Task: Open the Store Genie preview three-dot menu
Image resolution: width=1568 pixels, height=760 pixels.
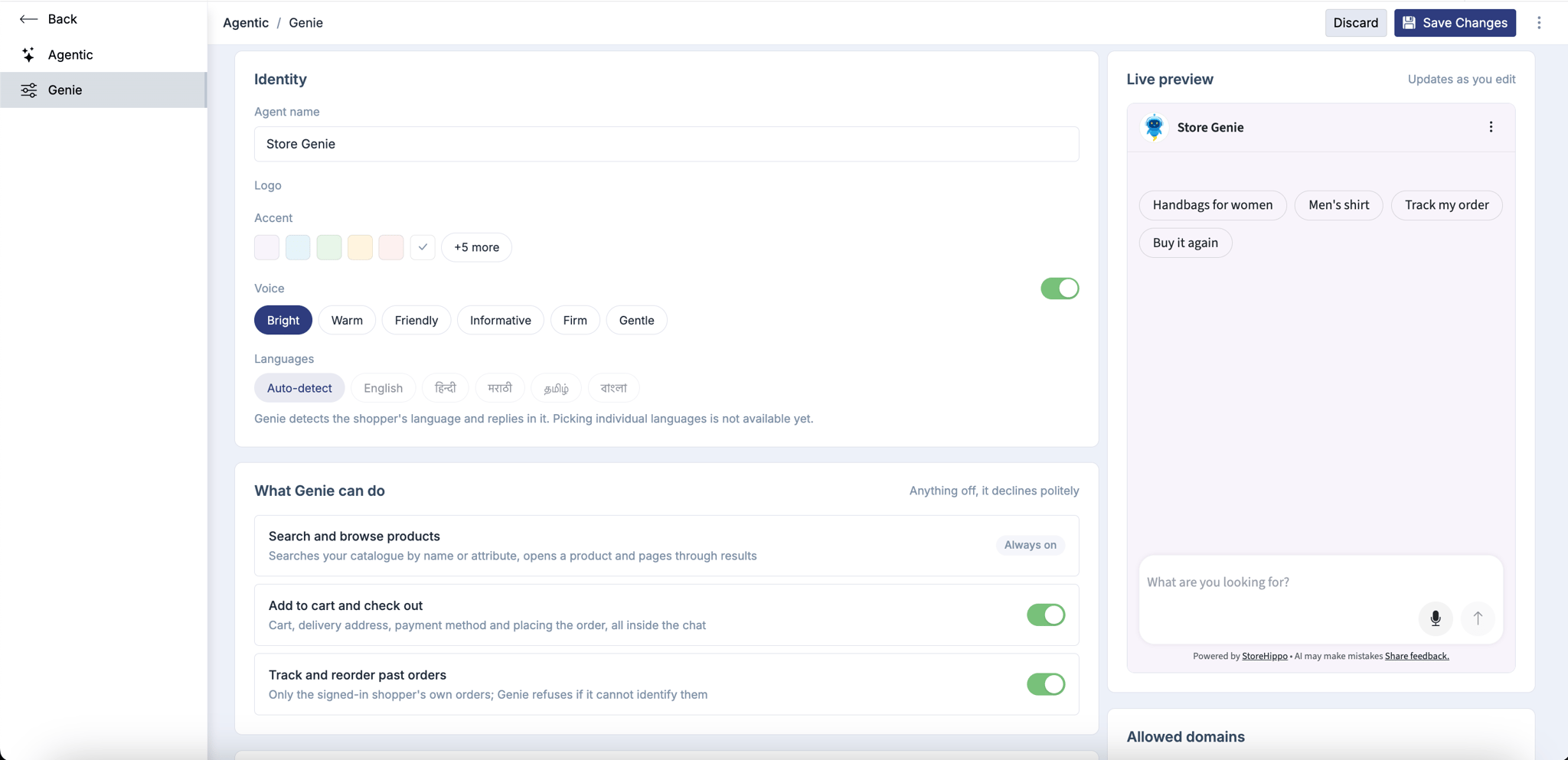Action: coord(1491,127)
